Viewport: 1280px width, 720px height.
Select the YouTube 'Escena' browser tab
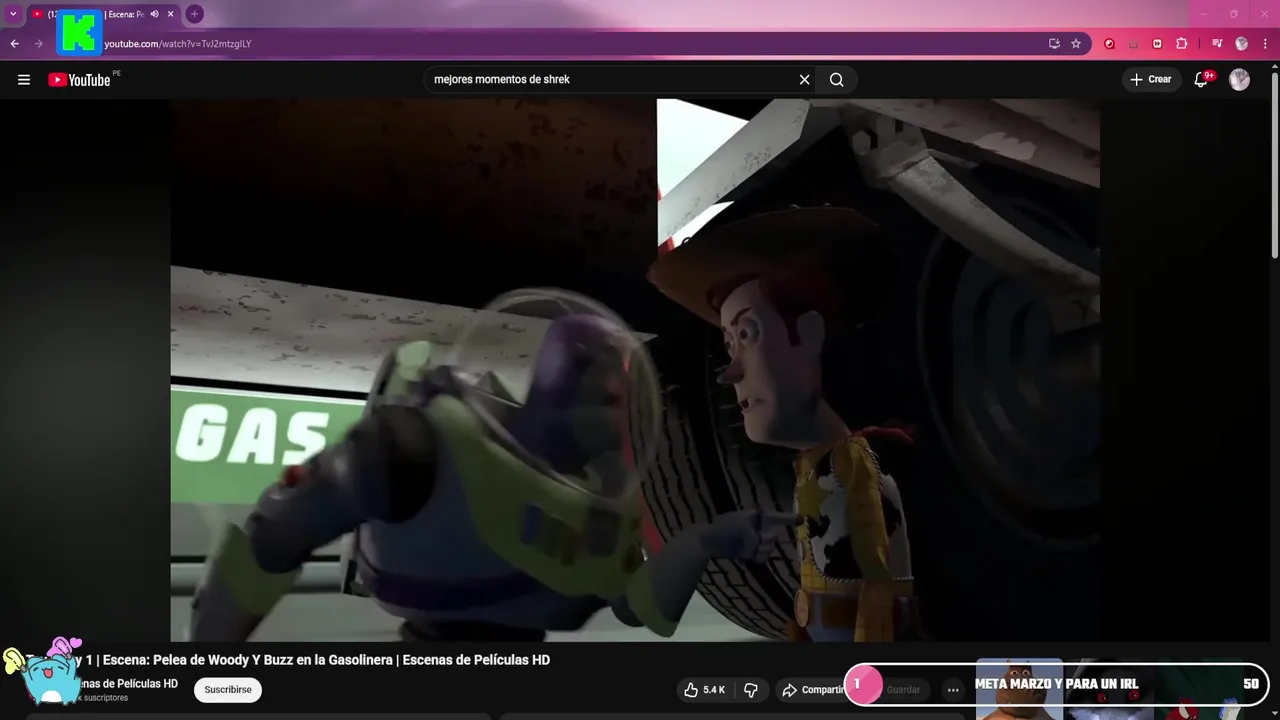tap(104, 14)
